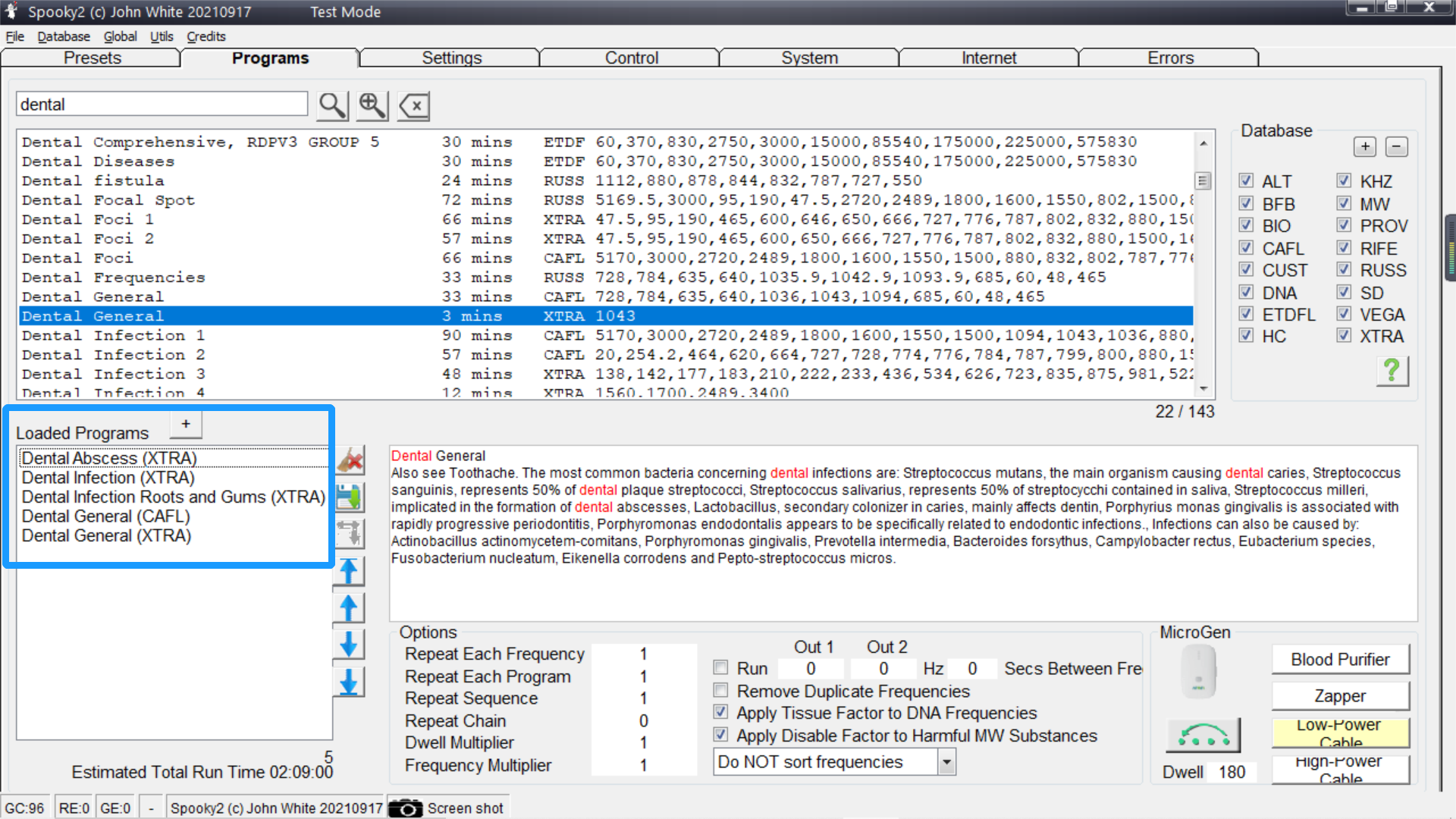1456x819 pixels.
Task: Open the Utils menu
Action: click(x=161, y=36)
